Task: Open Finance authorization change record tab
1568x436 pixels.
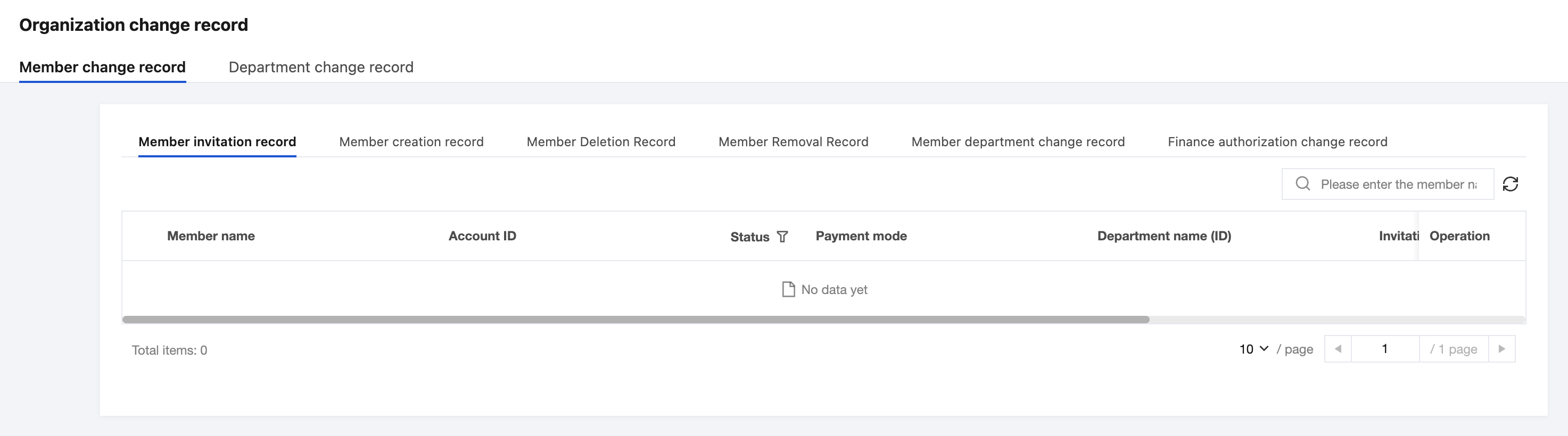Action: [1277, 141]
